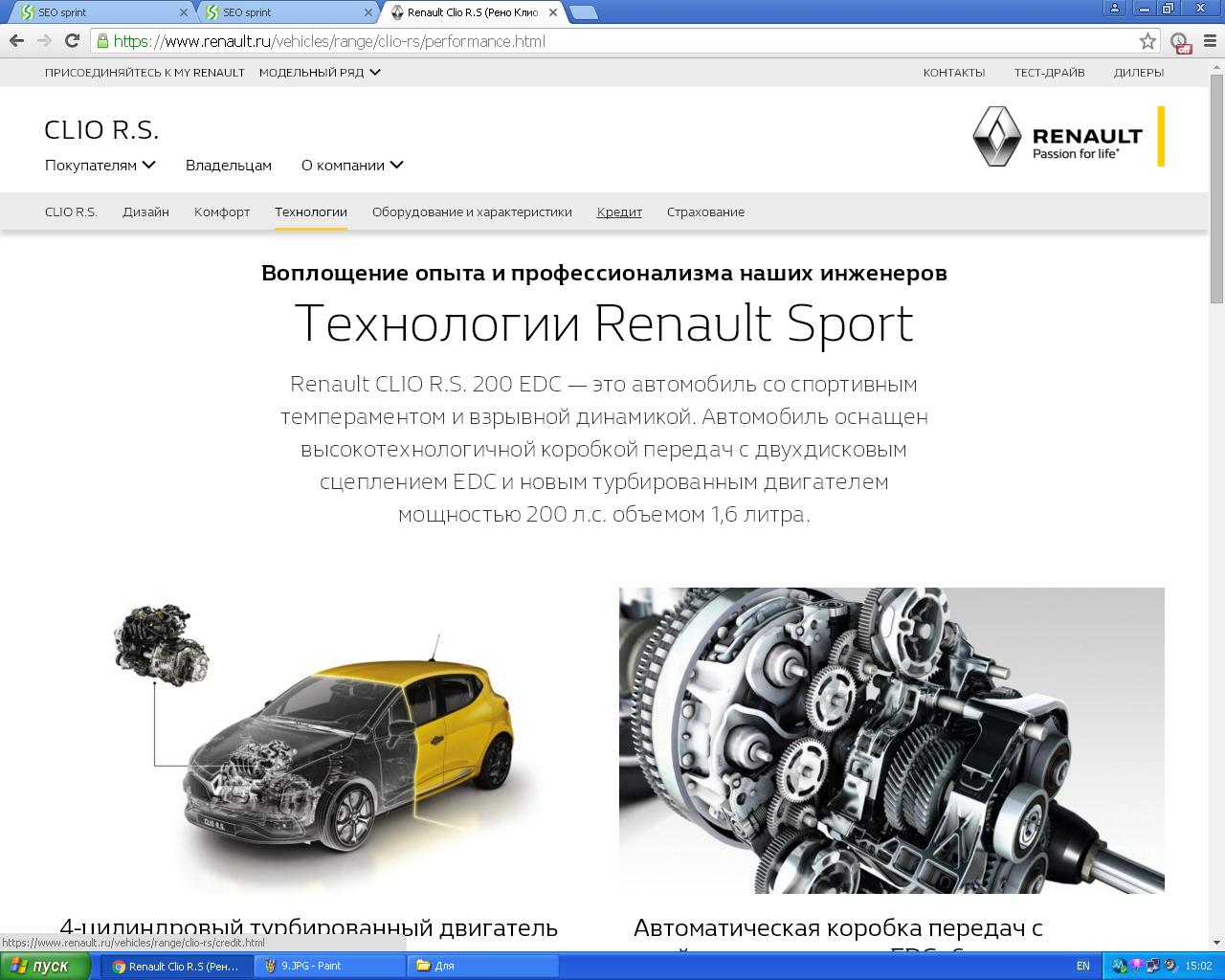Close the first SEO sprint tab
Viewport: 1225px width, 980px height.
(x=184, y=12)
